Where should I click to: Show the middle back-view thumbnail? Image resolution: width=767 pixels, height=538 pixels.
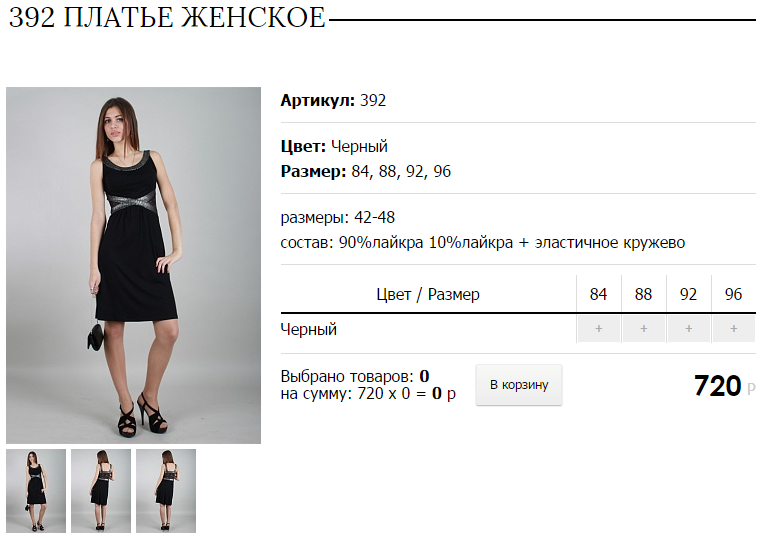click(x=101, y=491)
